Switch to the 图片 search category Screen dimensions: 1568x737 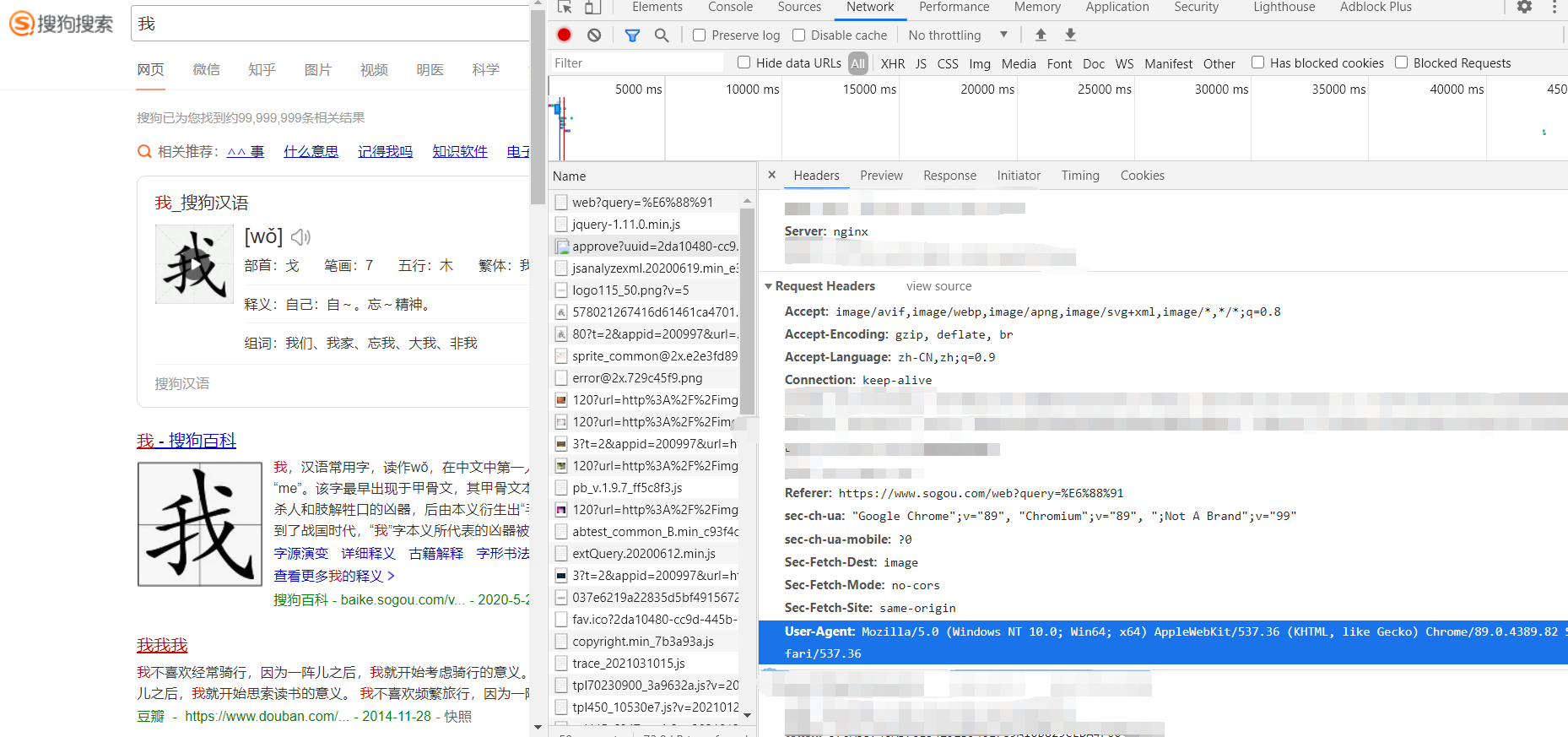(317, 69)
